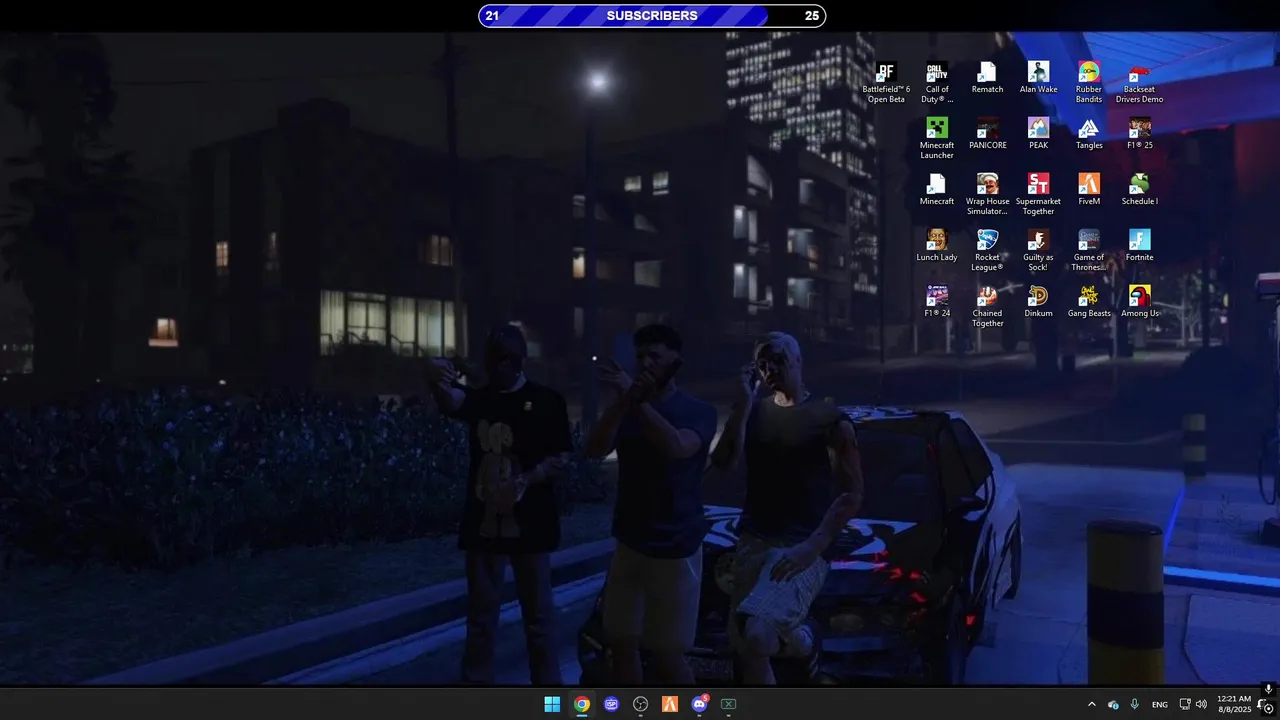The image size is (1280, 720).
Task: Select the Fortnite desktop icon
Action: coord(1140,247)
